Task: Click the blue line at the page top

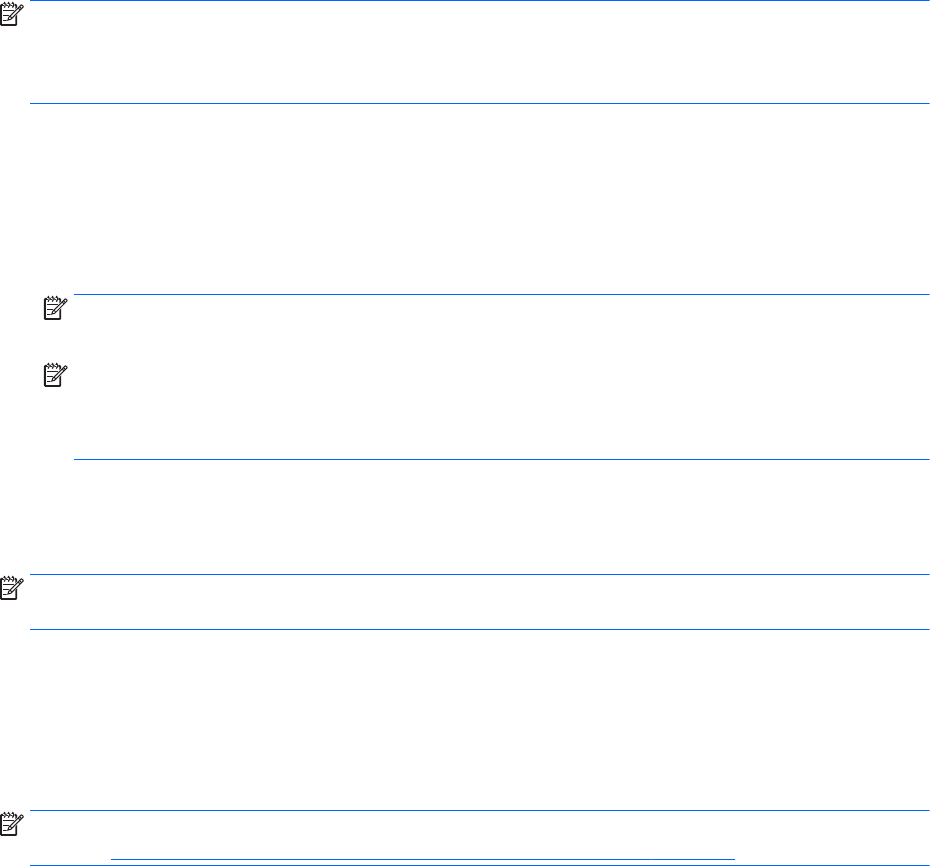Action: pos(480,2)
